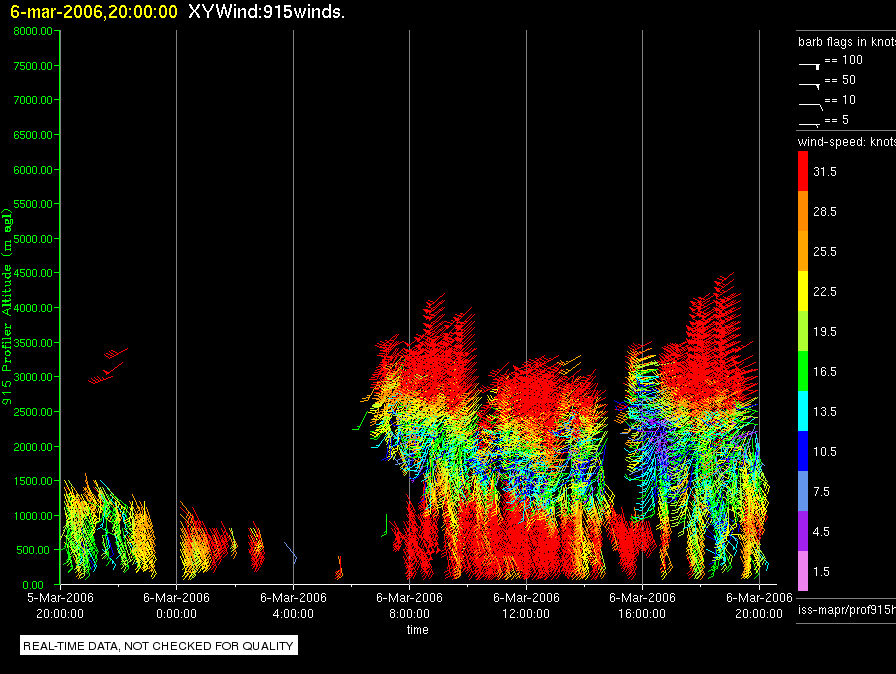Click the 'time' x-axis label
This screenshot has width=896, height=674.
[x=418, y=629]
